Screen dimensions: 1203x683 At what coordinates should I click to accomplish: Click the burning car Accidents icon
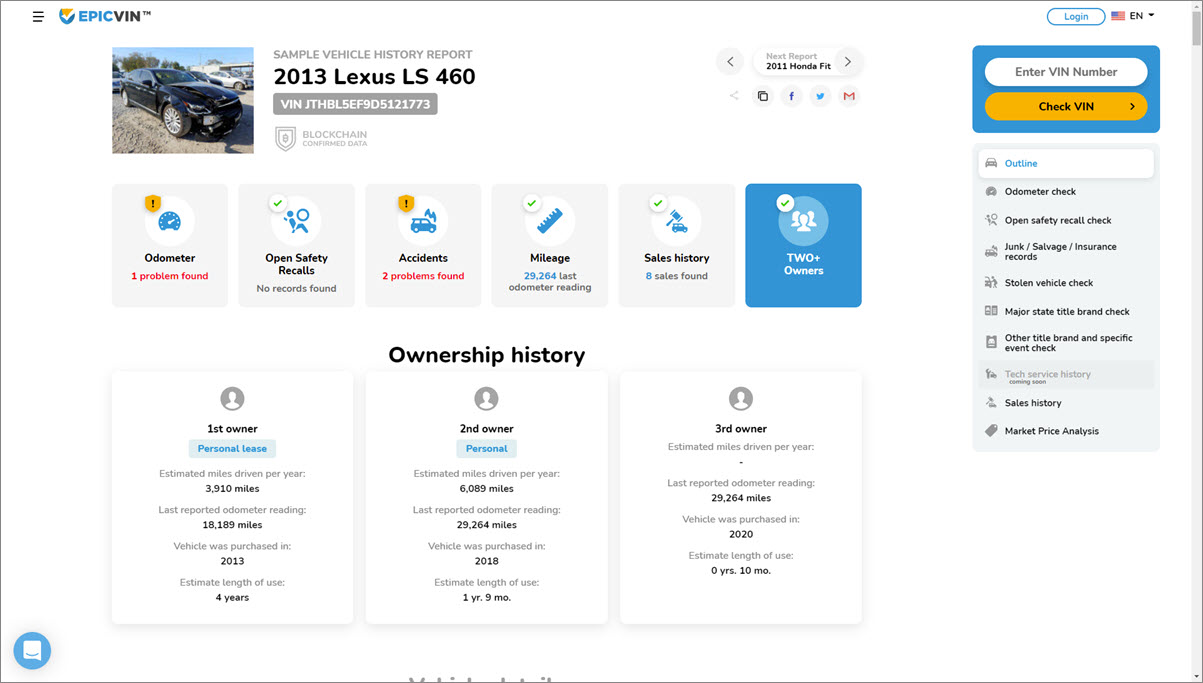point(423,221)
